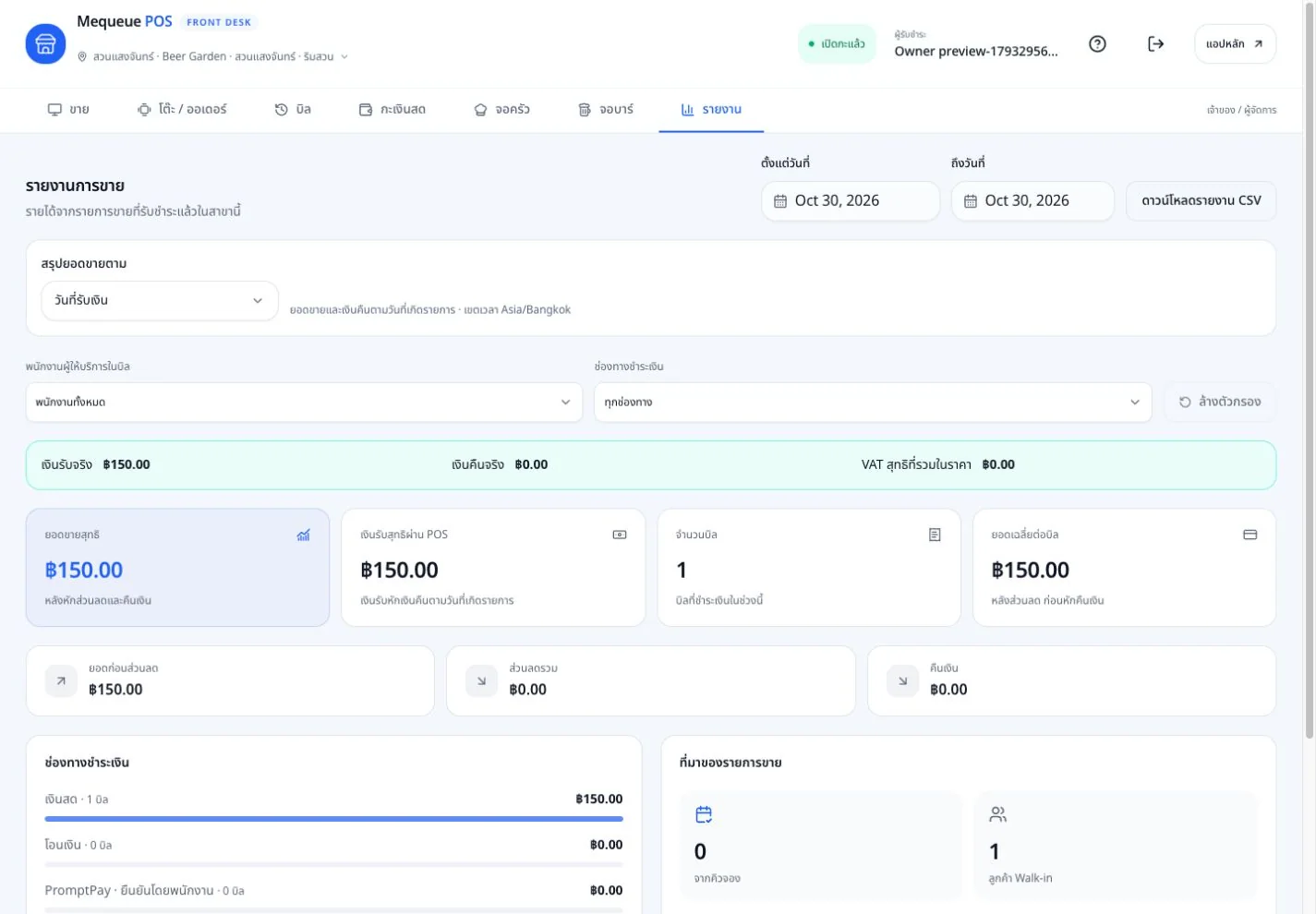Click the calendar icon above จากคิวจอง
This screenshot has height=914, width=1316.
click(x=704, y=814)
